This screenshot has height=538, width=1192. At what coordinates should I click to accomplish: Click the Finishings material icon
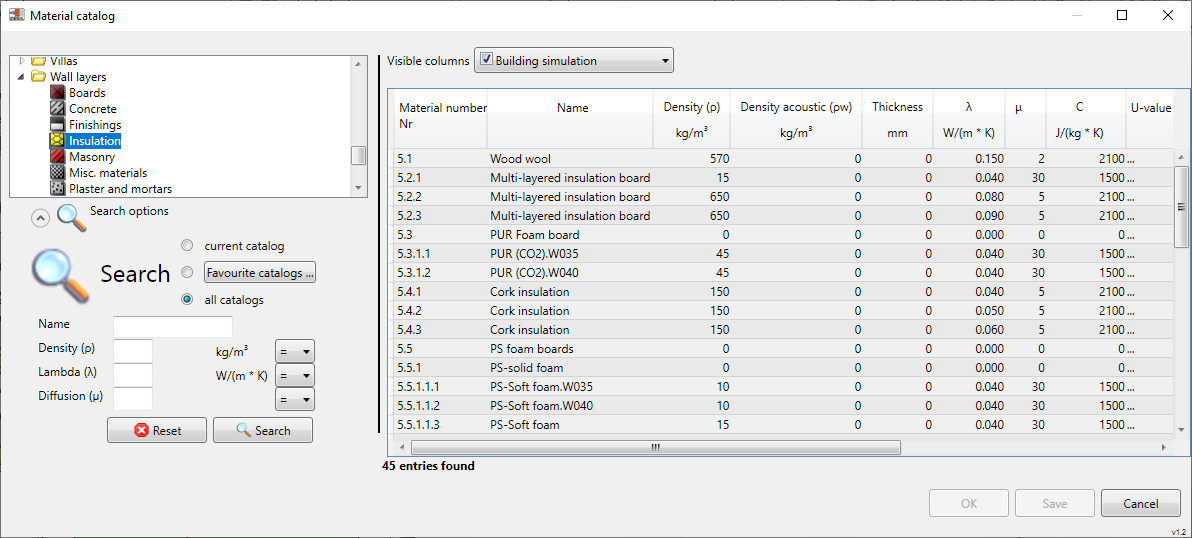tap(57, 125)
